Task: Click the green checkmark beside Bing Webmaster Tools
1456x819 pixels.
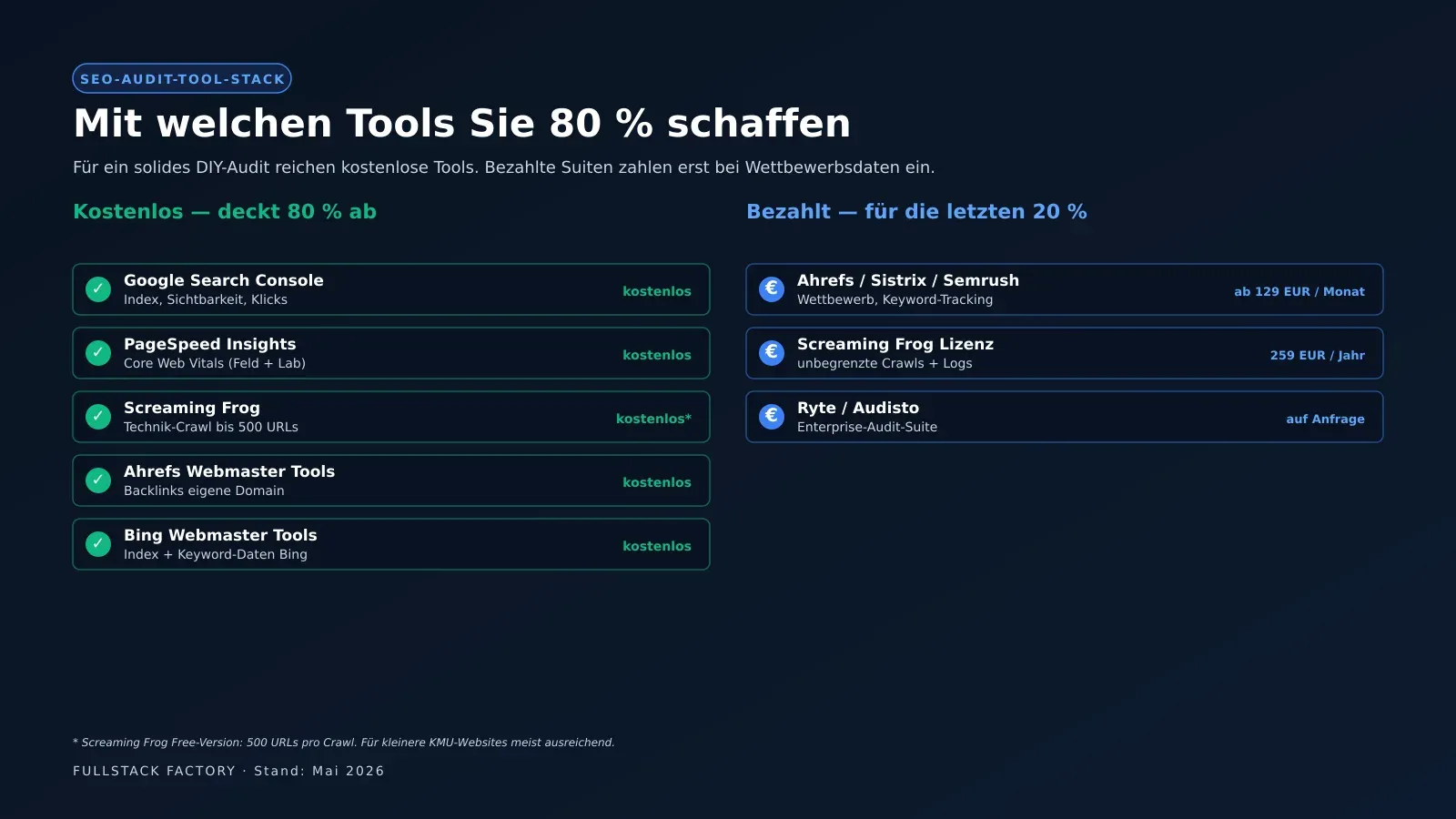Action: point(98,544)
